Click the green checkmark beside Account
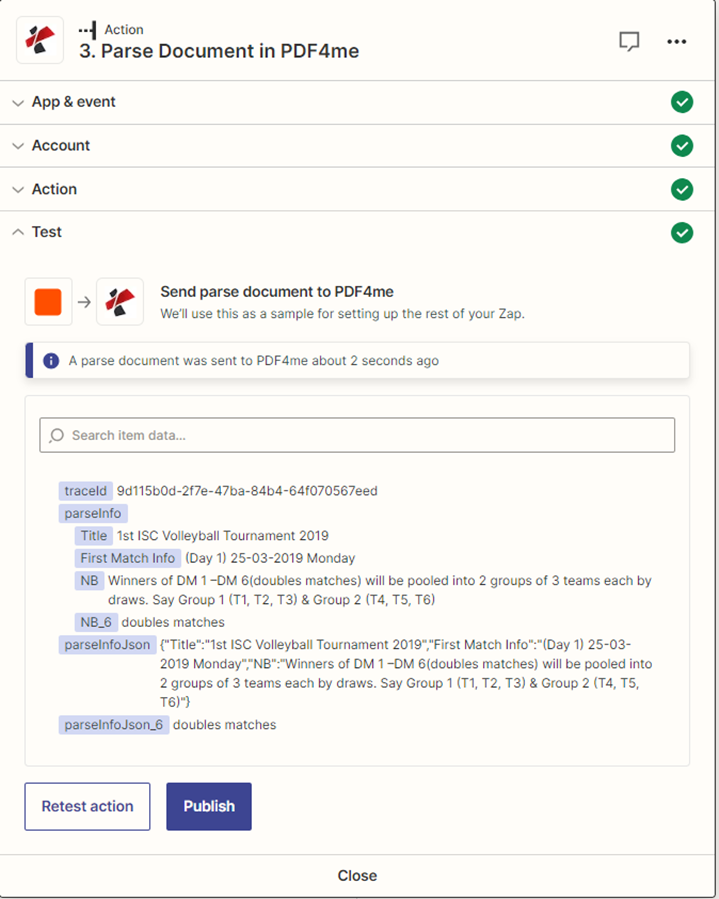This screenshot has height=899, width=719. click(x=682, y=145)
